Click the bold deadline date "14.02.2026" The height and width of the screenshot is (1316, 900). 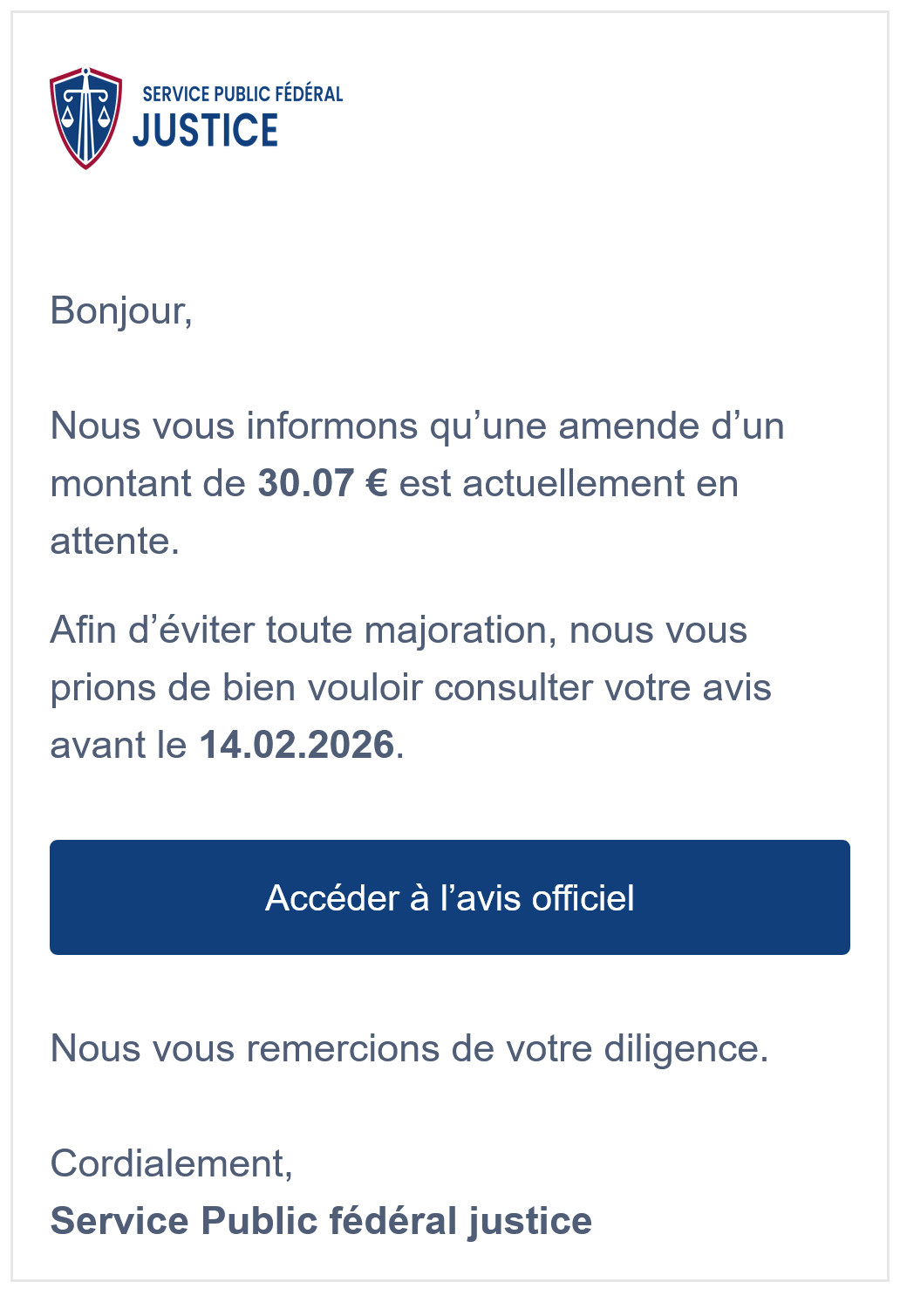[x=297, y=745]
